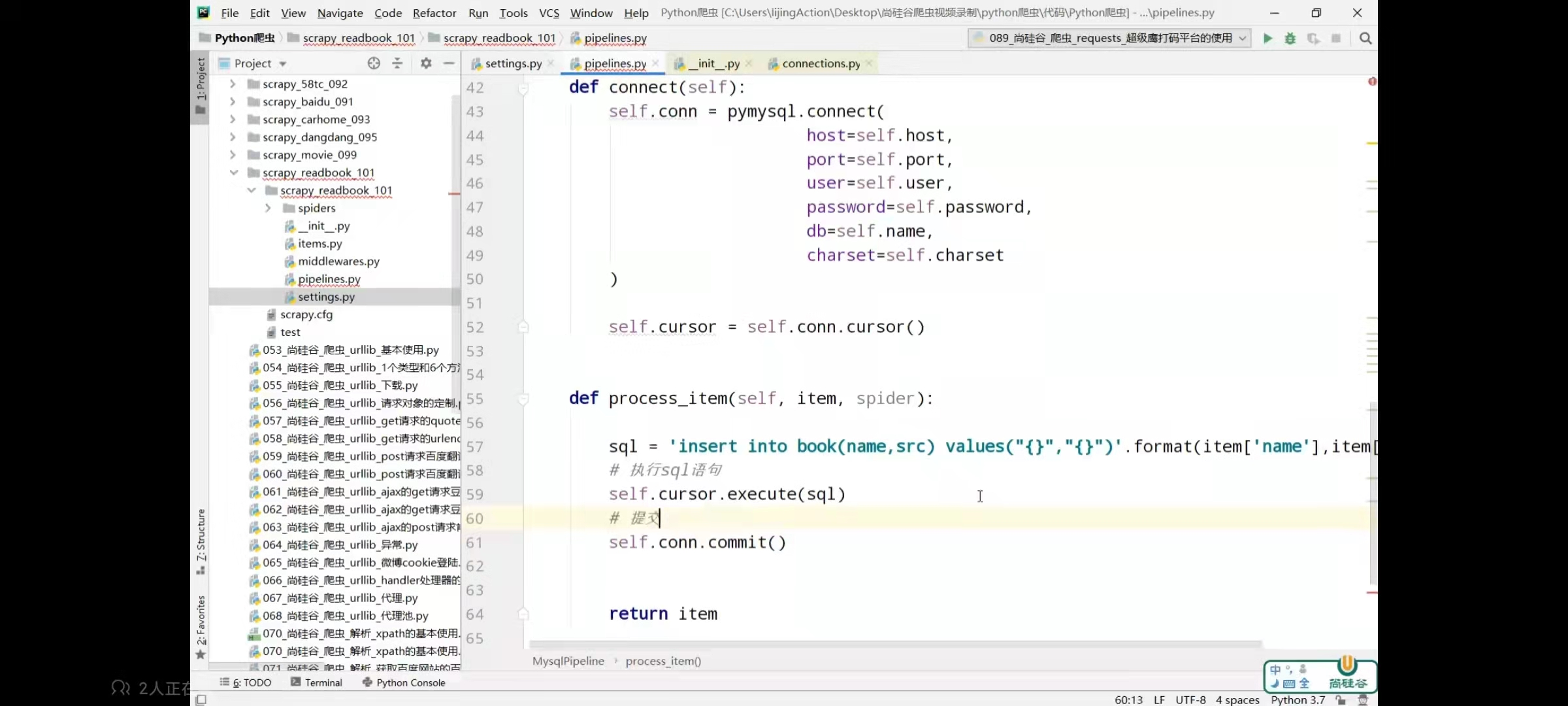Open Project panel settings gear
Screen dimensions: 1568x706
[426, 63]
